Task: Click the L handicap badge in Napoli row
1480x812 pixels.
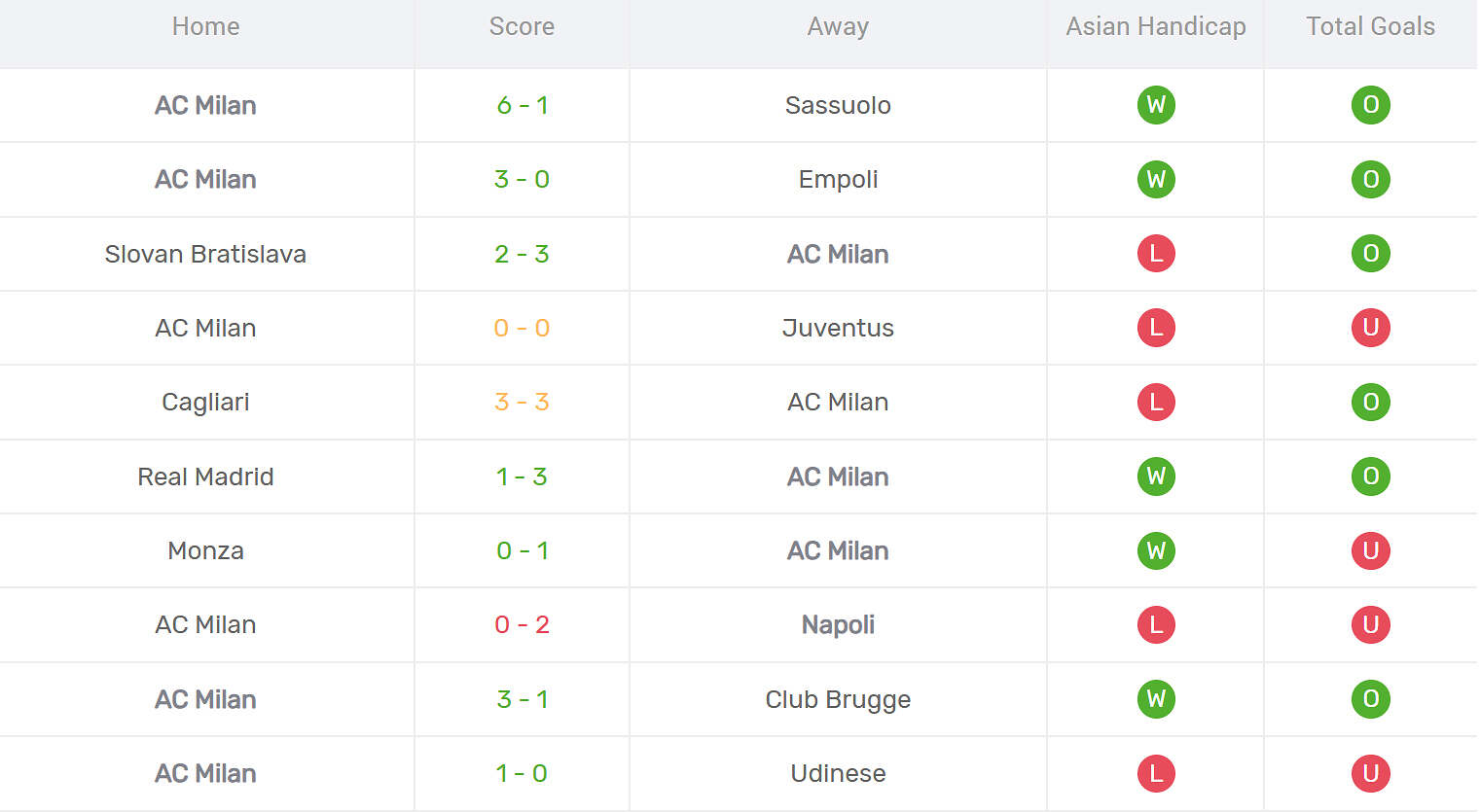Action: 1156,625
